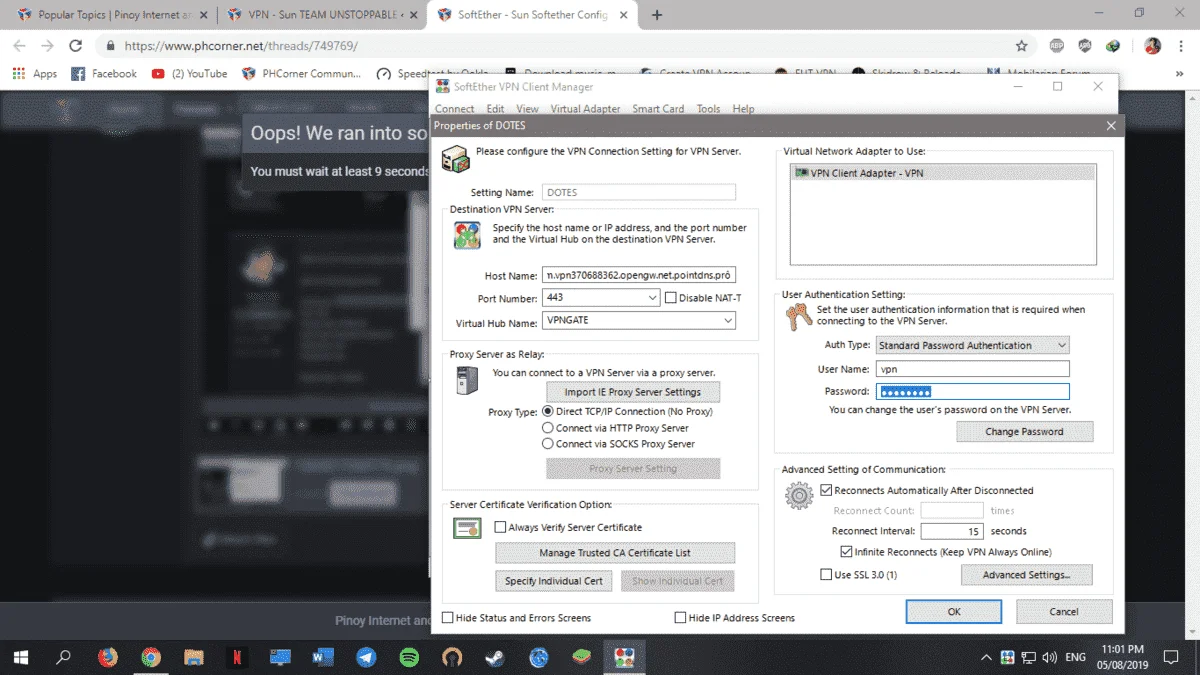
Task: Cancel the Properties of DOTES dialog
Action: (1064, 611)
